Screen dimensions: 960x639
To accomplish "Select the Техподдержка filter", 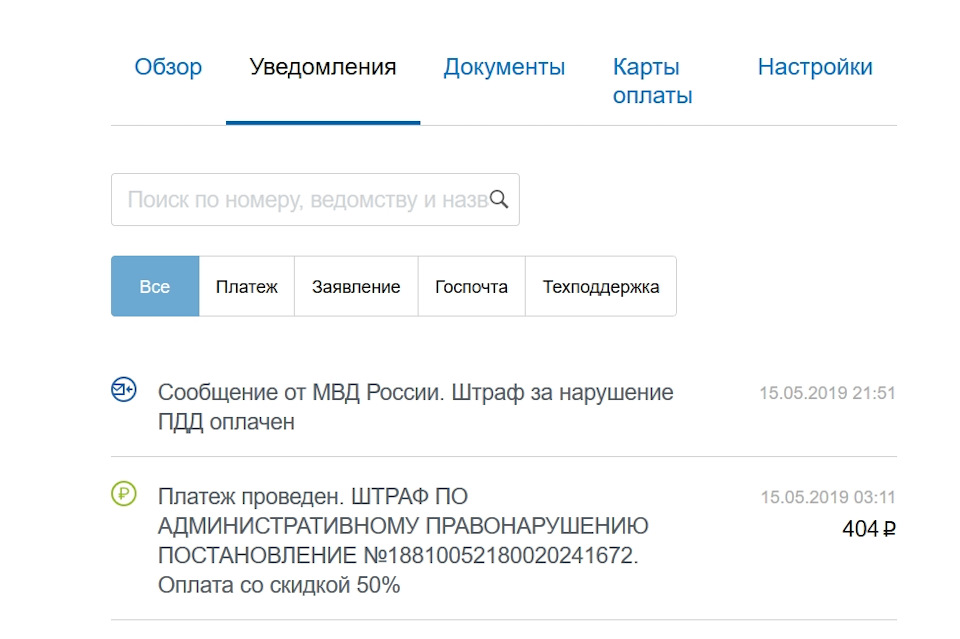I will pyautogui.click(x=601, y=286).
